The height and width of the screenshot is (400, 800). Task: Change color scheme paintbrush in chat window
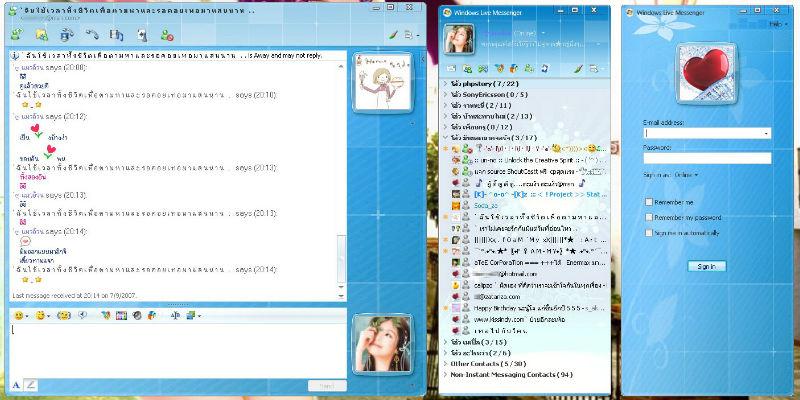click(393, 35)
